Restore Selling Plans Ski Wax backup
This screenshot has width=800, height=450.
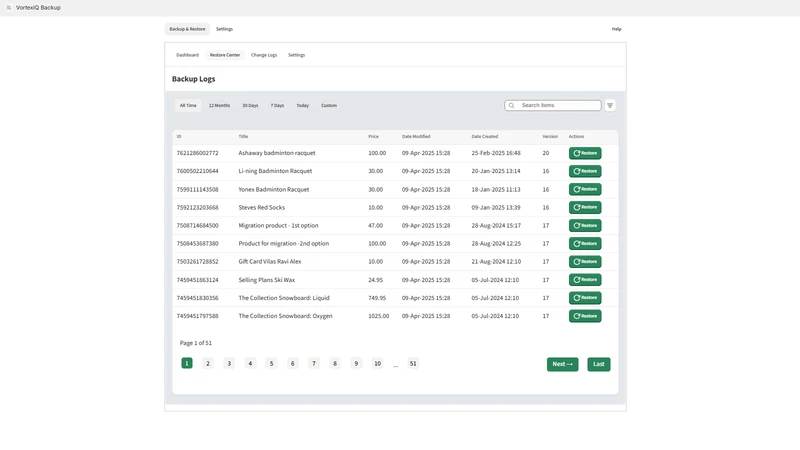tap(585, 280)
